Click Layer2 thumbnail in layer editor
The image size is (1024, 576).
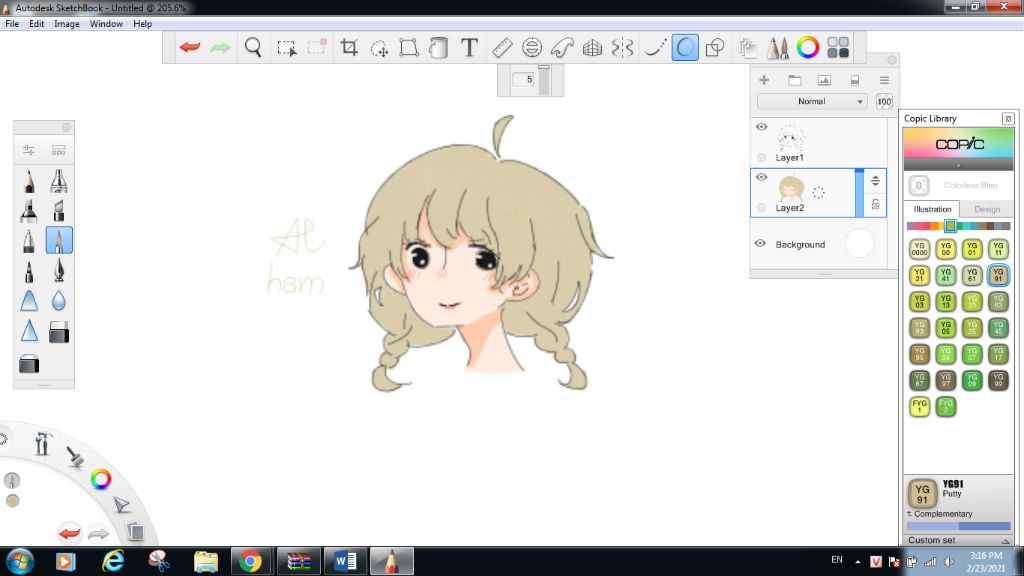click(x=791, y=187)
